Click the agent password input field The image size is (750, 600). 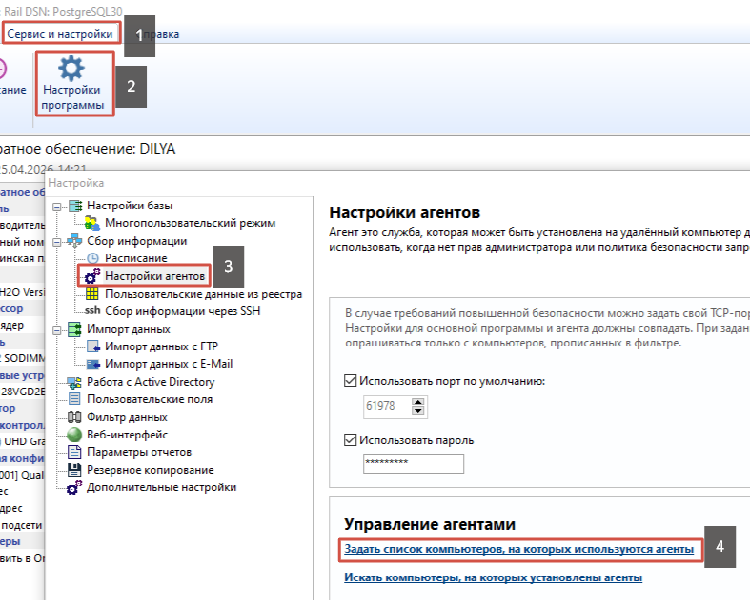pyautogui.click(x=413, y=464)
